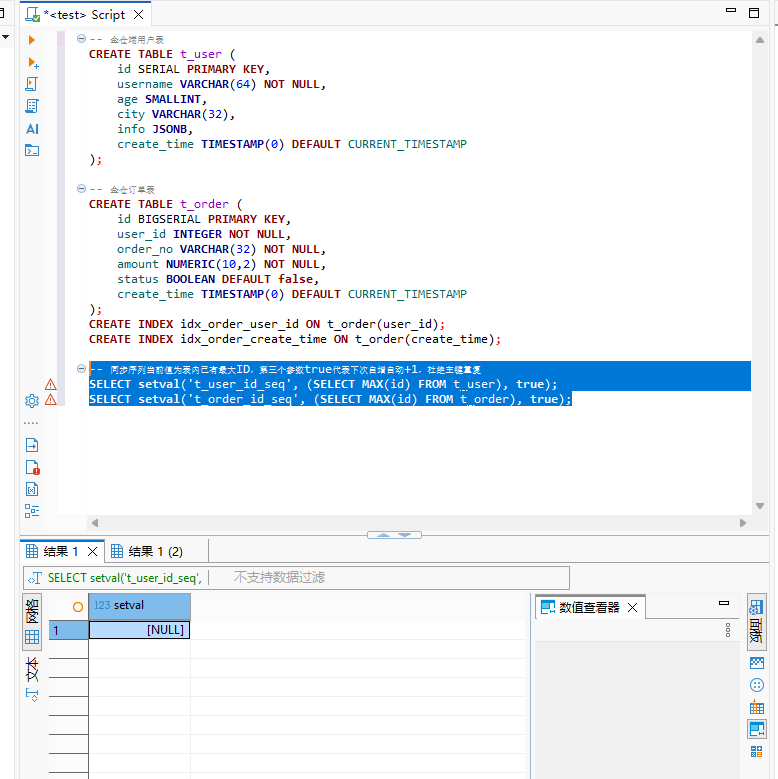Click the editor scrollbar up arrow
This screenshot has height=779, width=778.
click(760, 40)
